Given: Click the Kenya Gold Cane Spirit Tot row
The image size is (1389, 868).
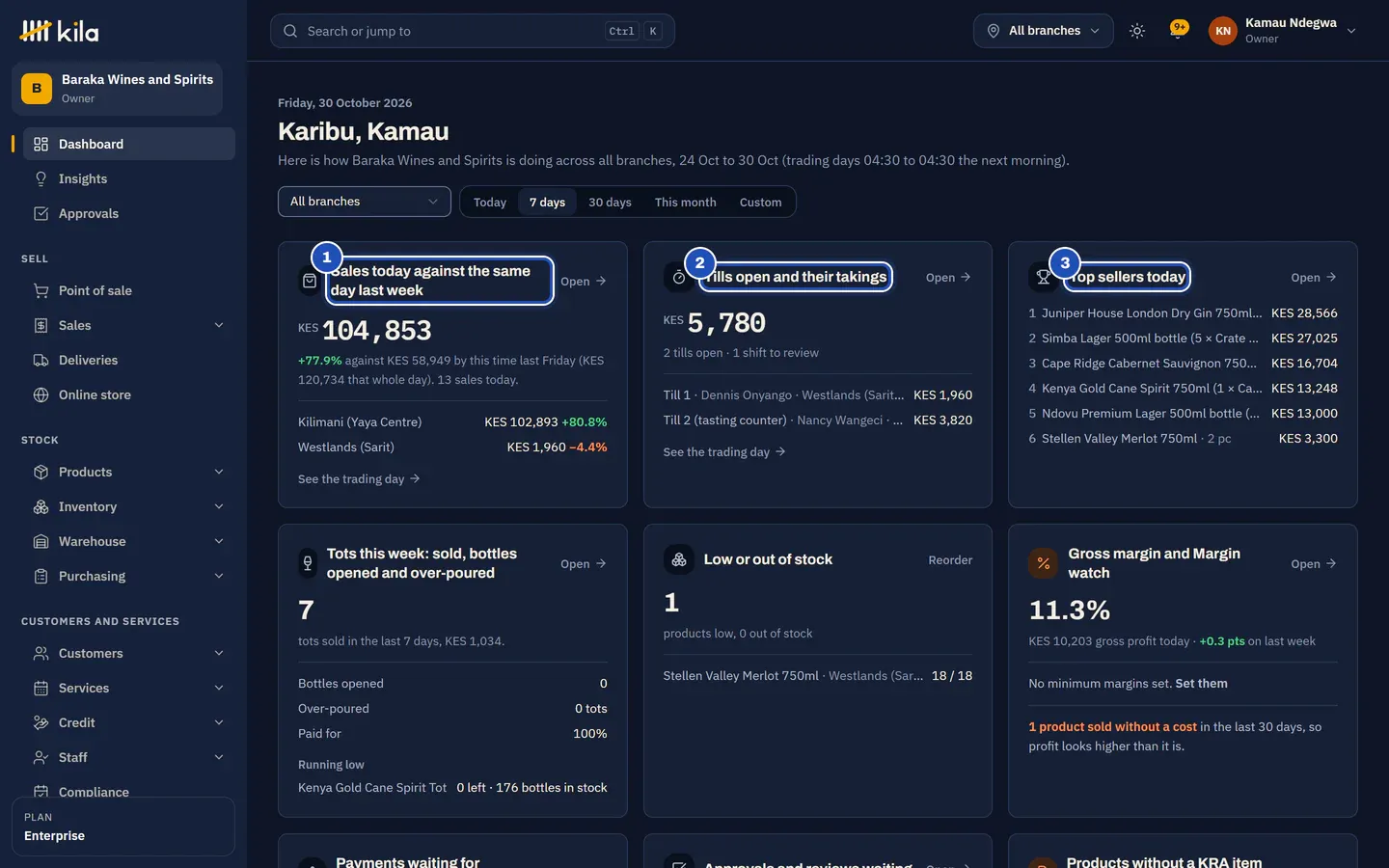Looking at the screenshot, I should click(452, 788).
